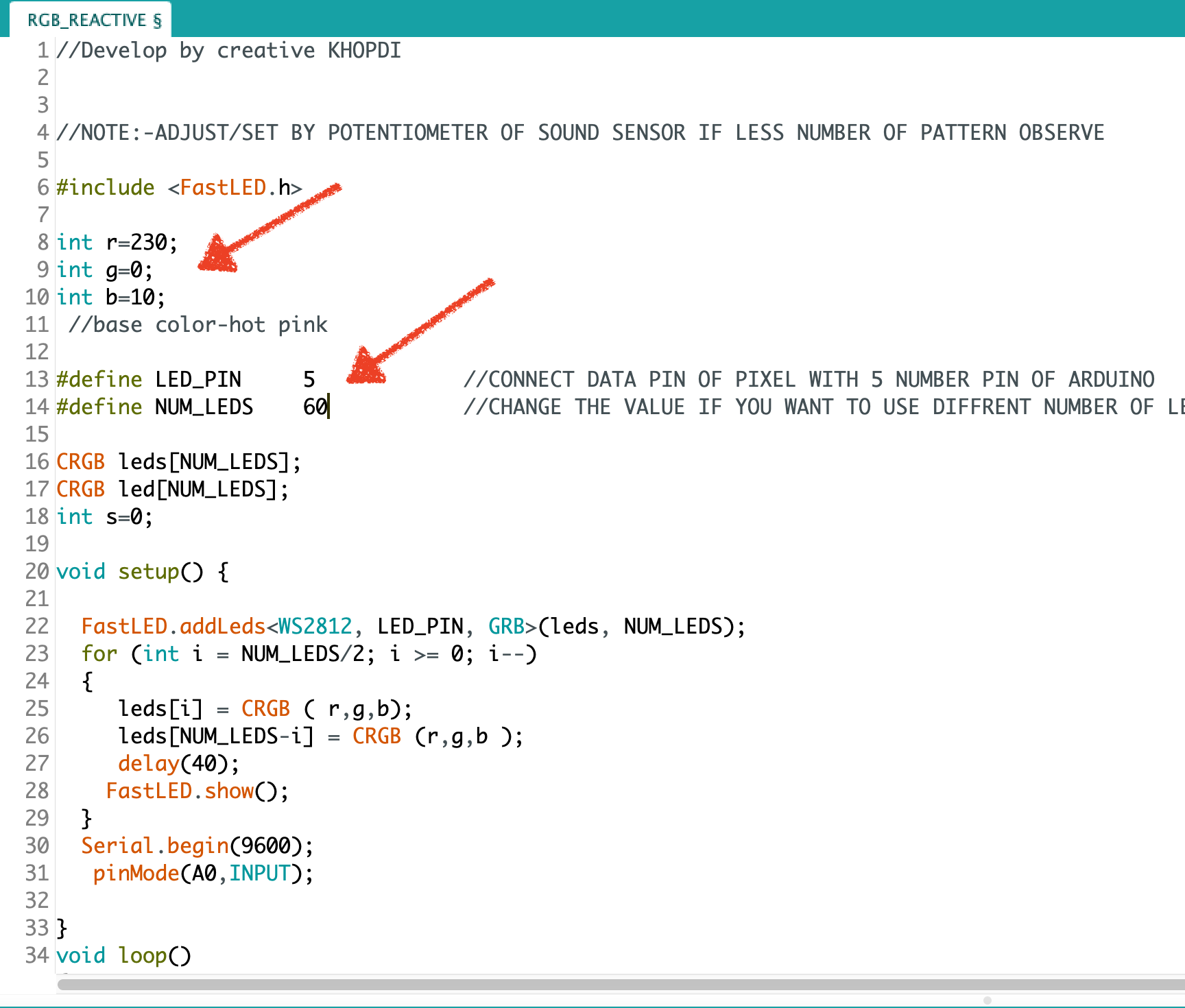Click the 'leds[i] = CRGB ( r,g,b);' line
This screenshot has width=1185, height=1008.
coord(265,709)
